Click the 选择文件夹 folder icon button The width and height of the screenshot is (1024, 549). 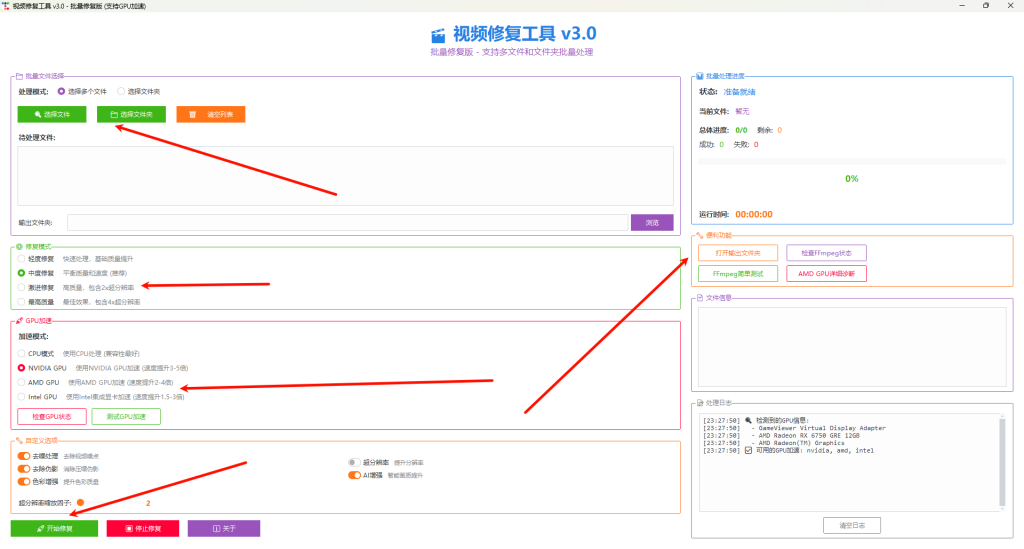point(131,114)
